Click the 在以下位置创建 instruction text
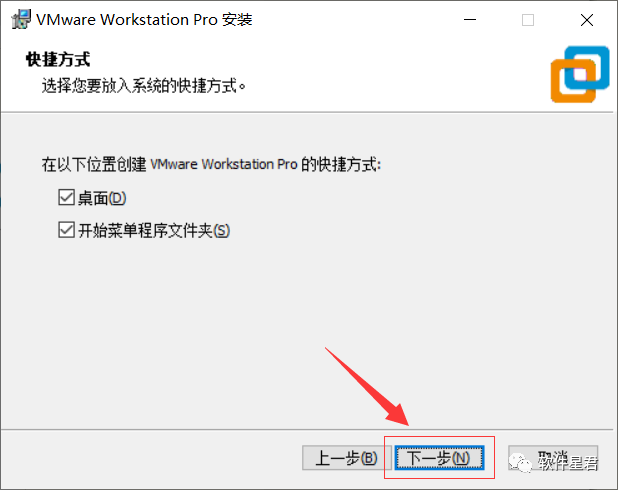The image size is (618, 490). [x=211, y=164]
